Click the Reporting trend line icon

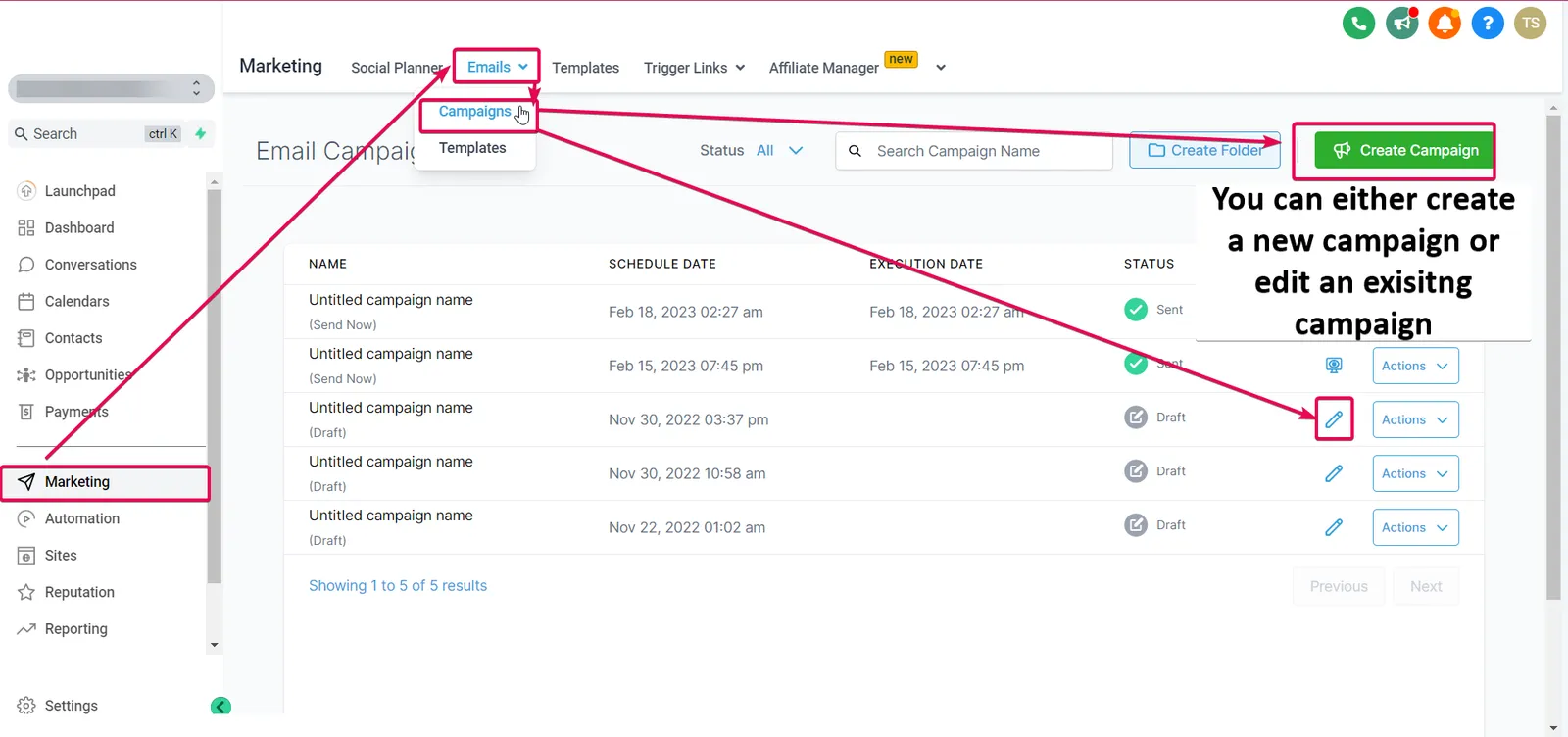coord(26,629)
